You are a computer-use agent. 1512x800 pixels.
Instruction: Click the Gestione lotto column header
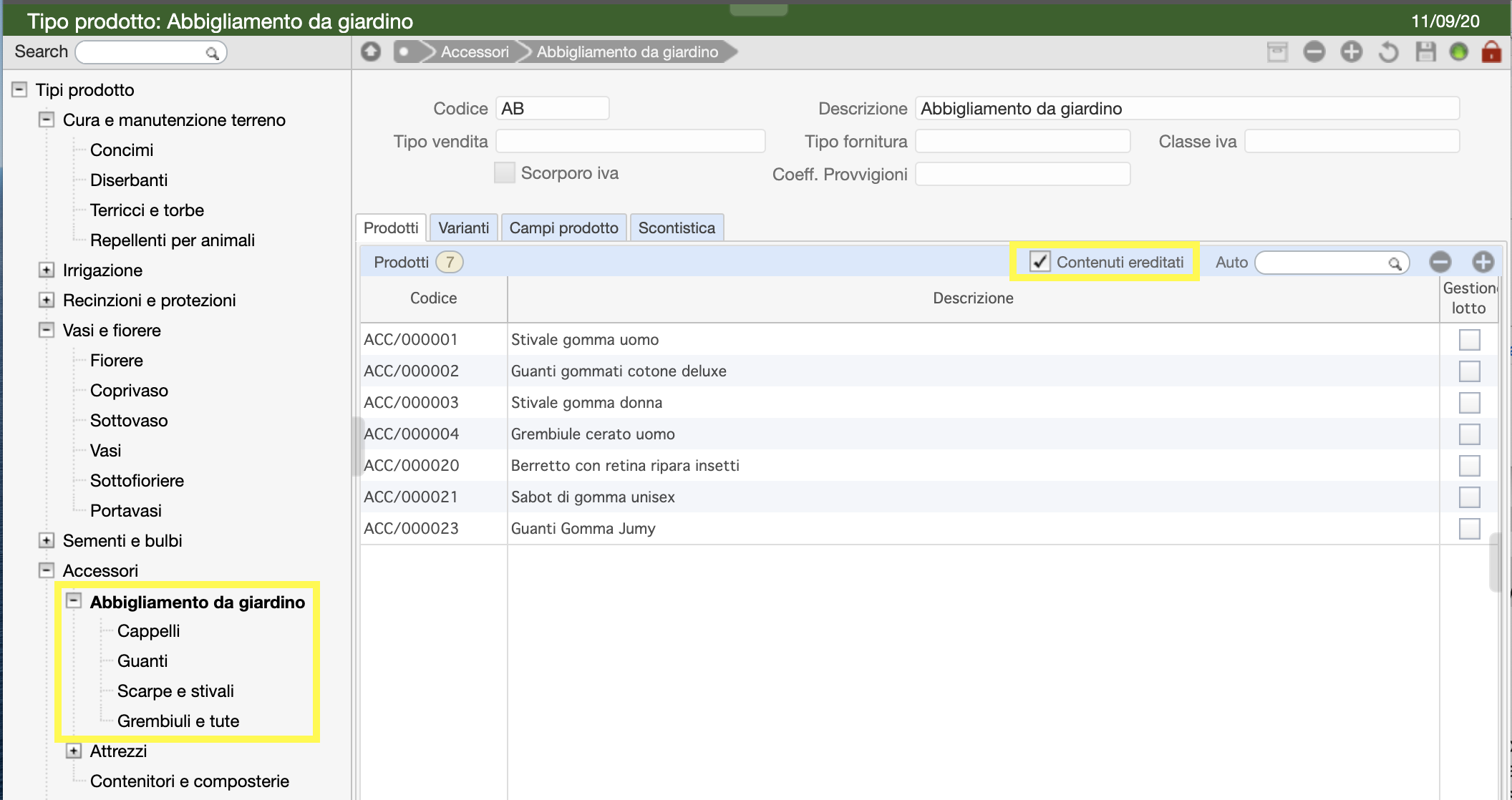click(1469, 298)
